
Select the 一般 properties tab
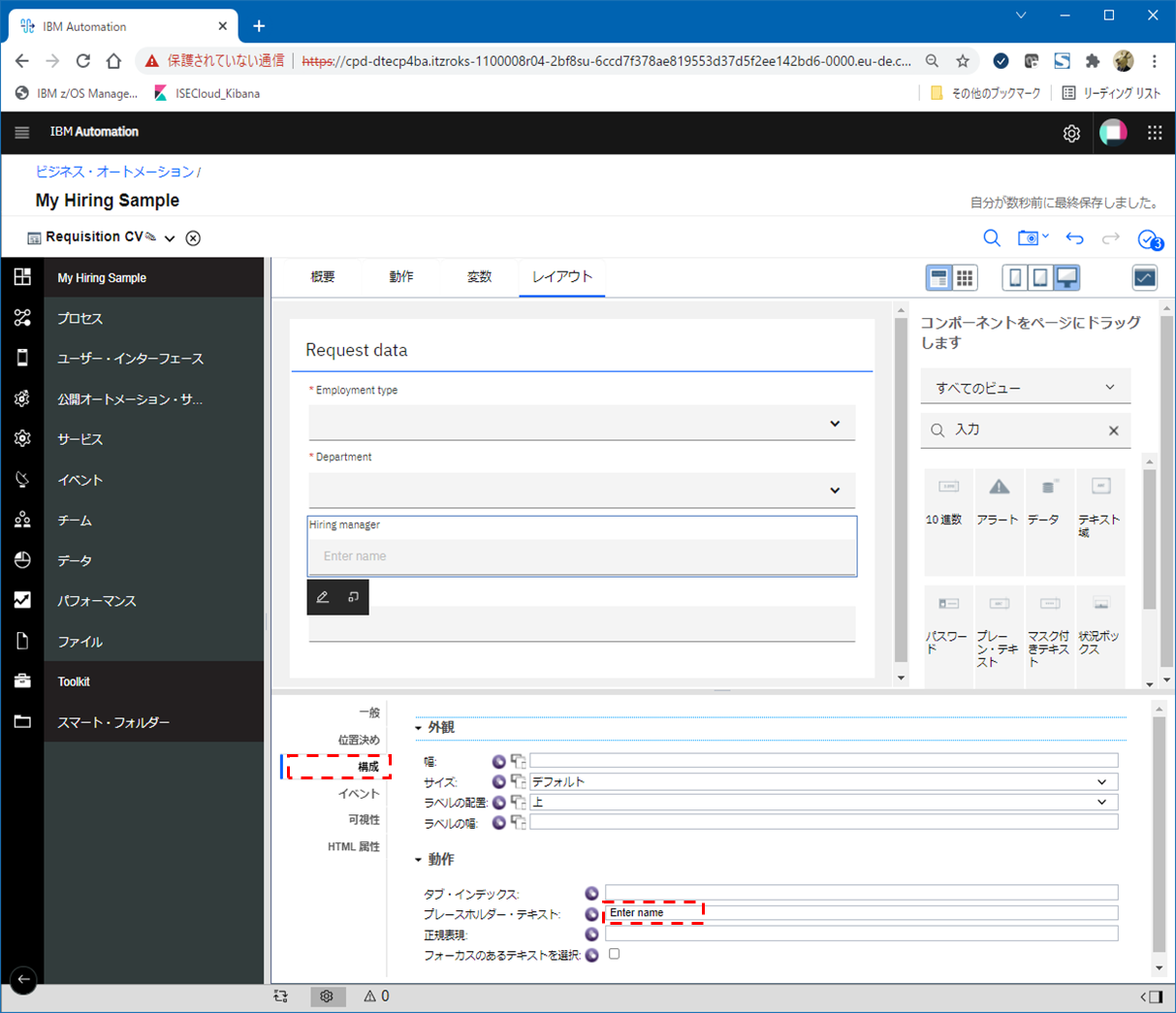369,712
